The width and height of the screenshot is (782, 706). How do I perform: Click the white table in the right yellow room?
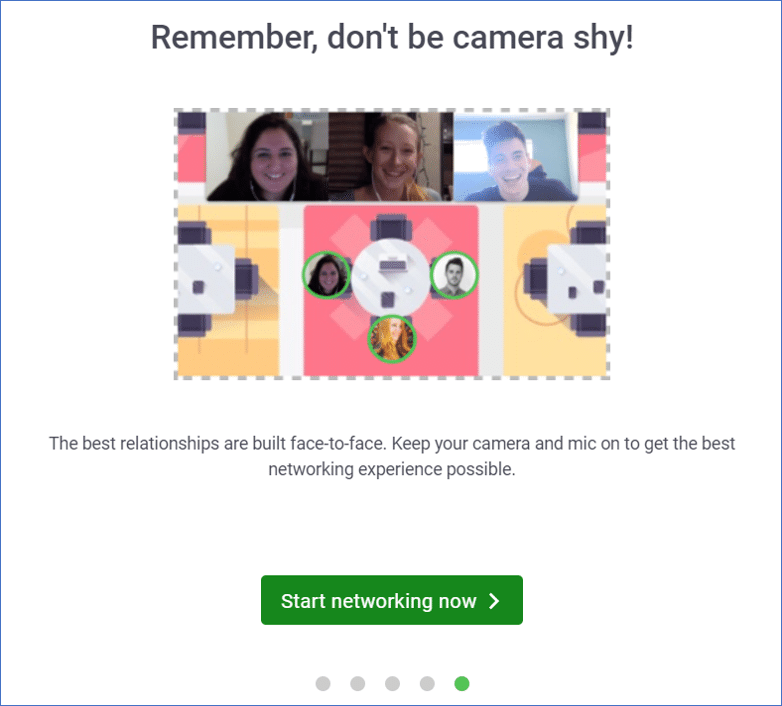click(577, 279)
